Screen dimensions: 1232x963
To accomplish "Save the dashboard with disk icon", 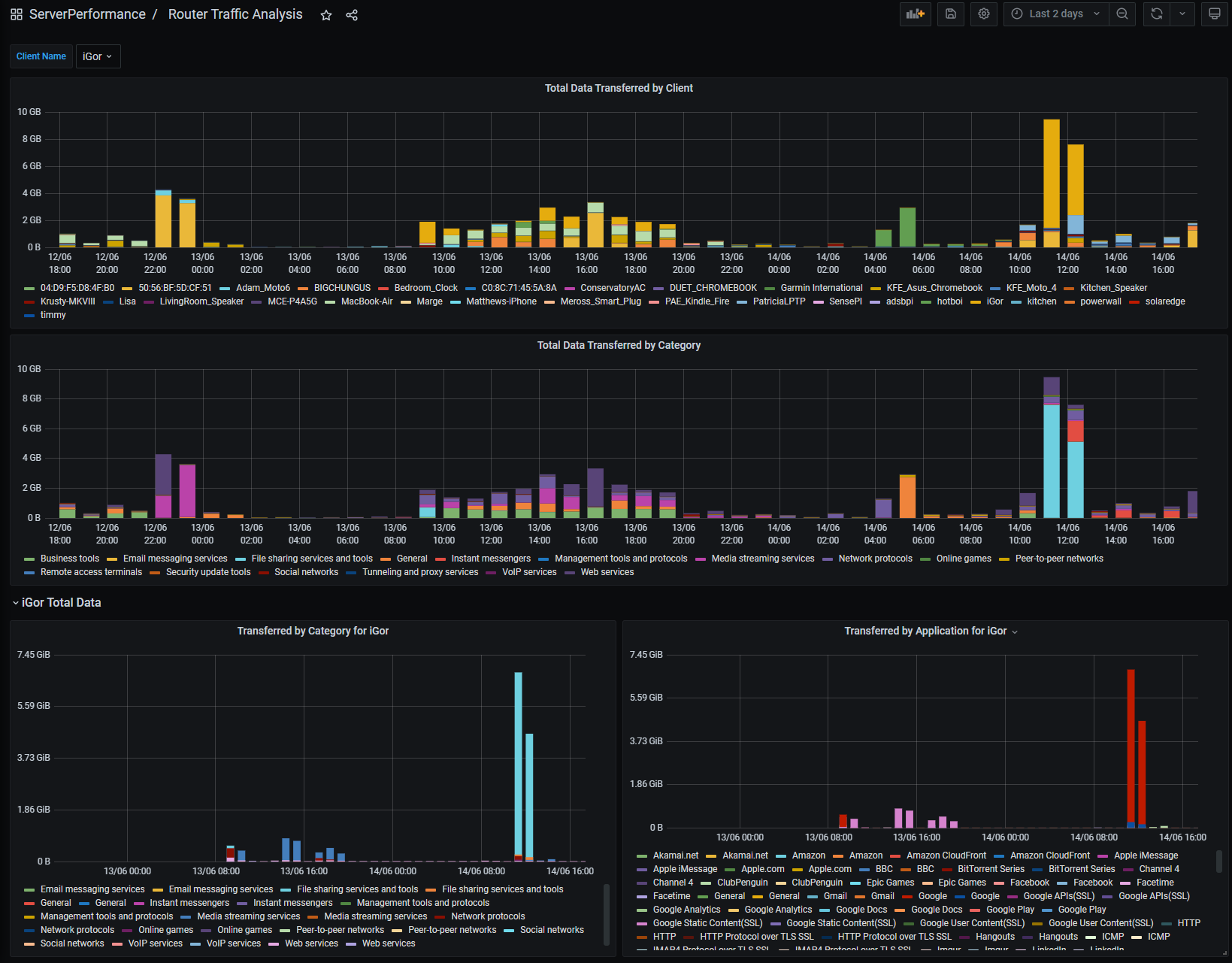I will click(951, 14).
